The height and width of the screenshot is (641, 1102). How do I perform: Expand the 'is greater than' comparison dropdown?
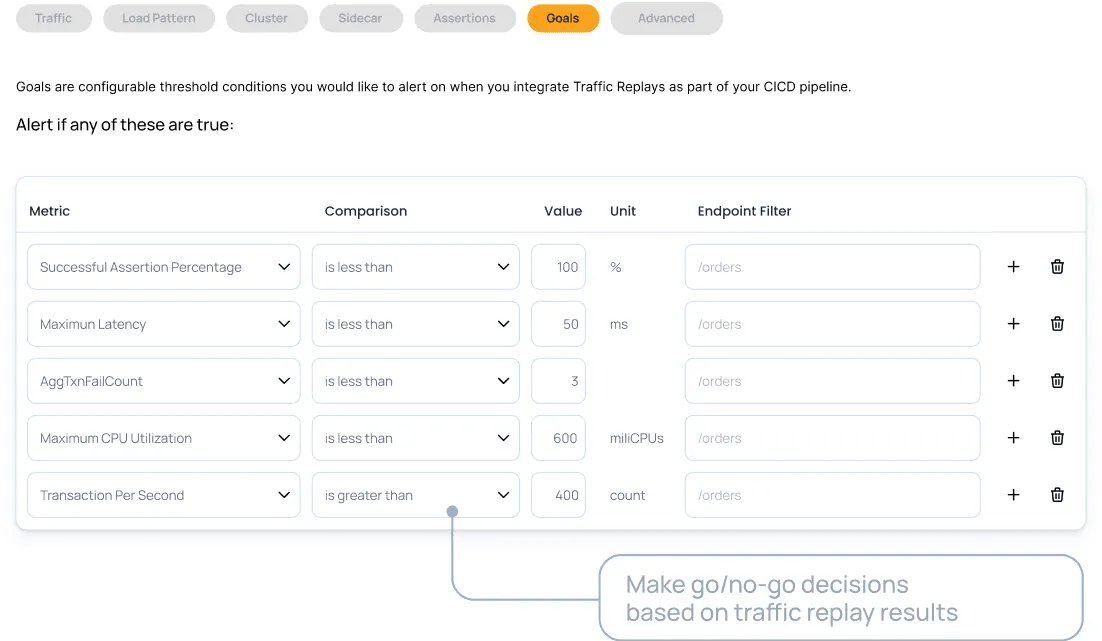[x=415, y=495]
